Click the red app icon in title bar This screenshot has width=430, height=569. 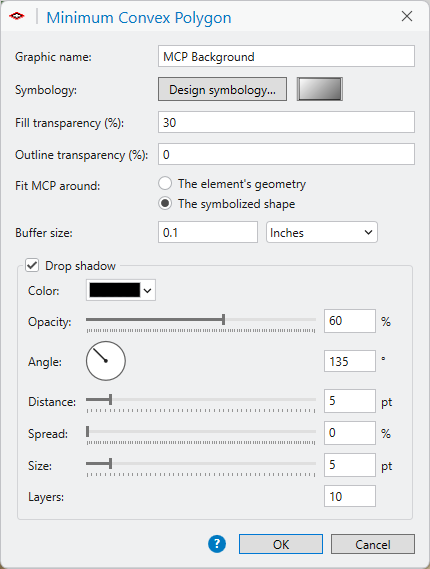(x=17, y=16)
